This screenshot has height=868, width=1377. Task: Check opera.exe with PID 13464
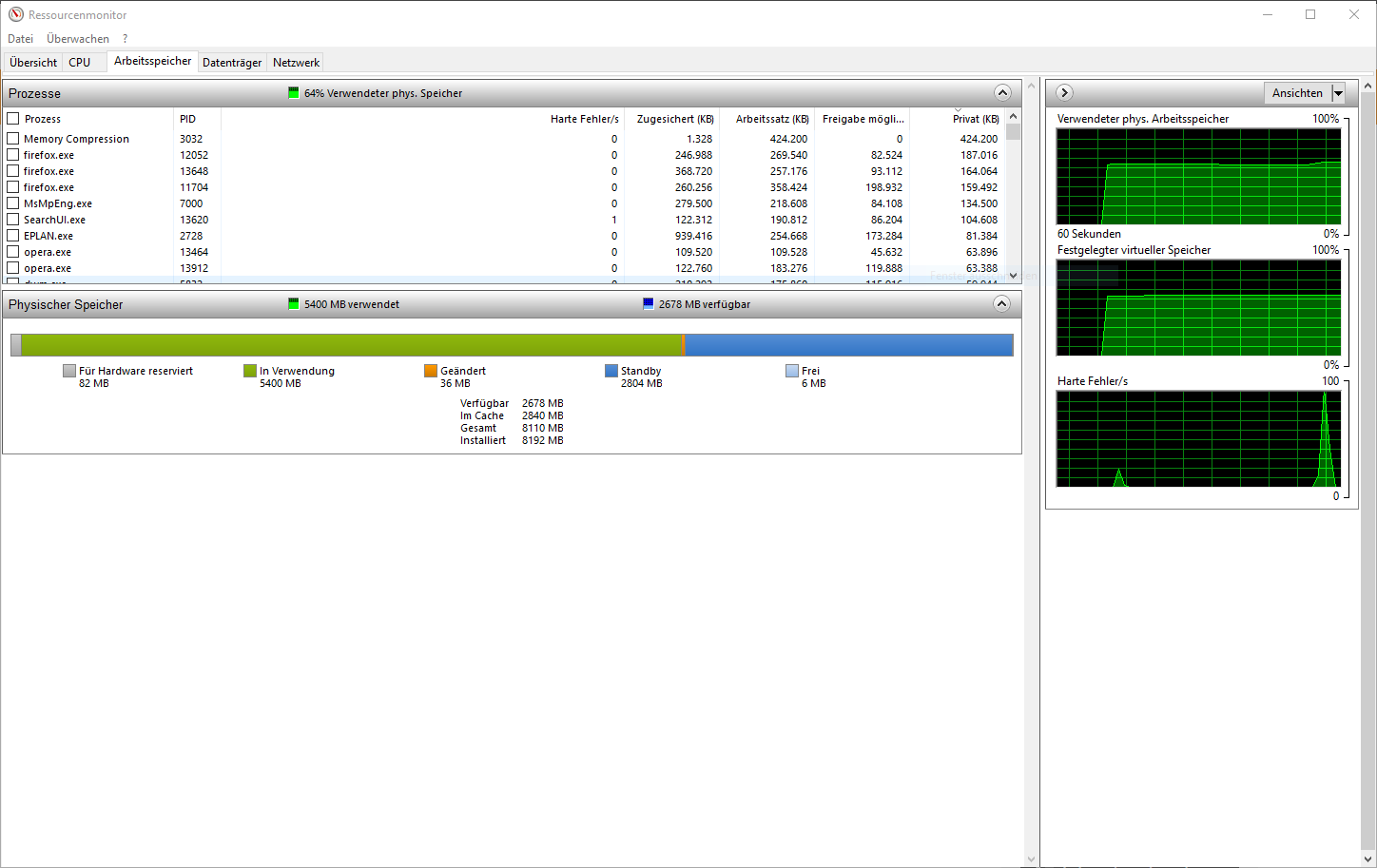(13, 252)
